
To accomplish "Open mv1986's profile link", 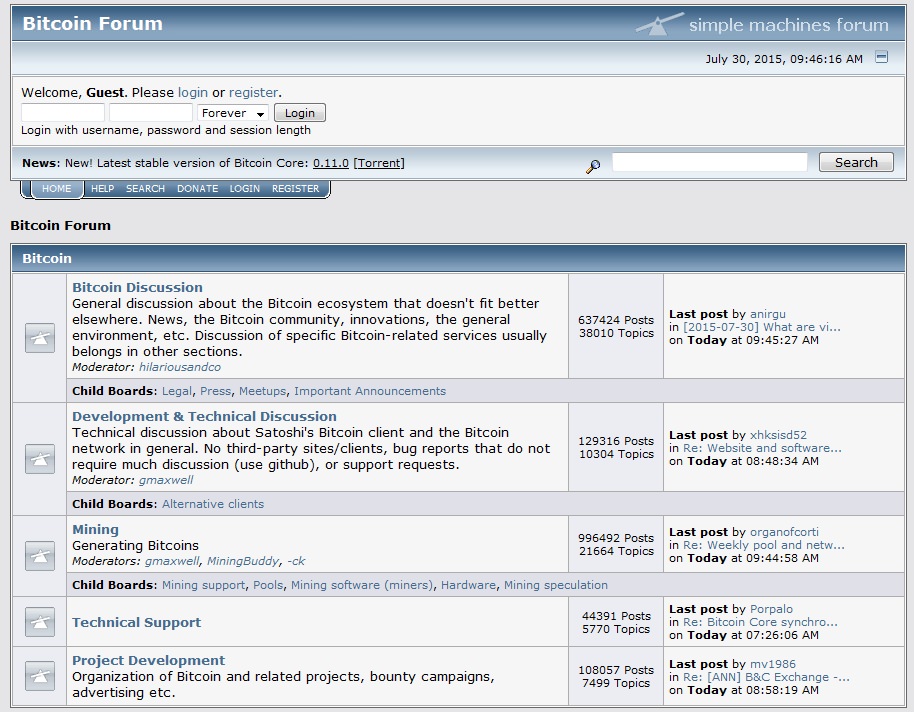I will [x=772, y=664].
